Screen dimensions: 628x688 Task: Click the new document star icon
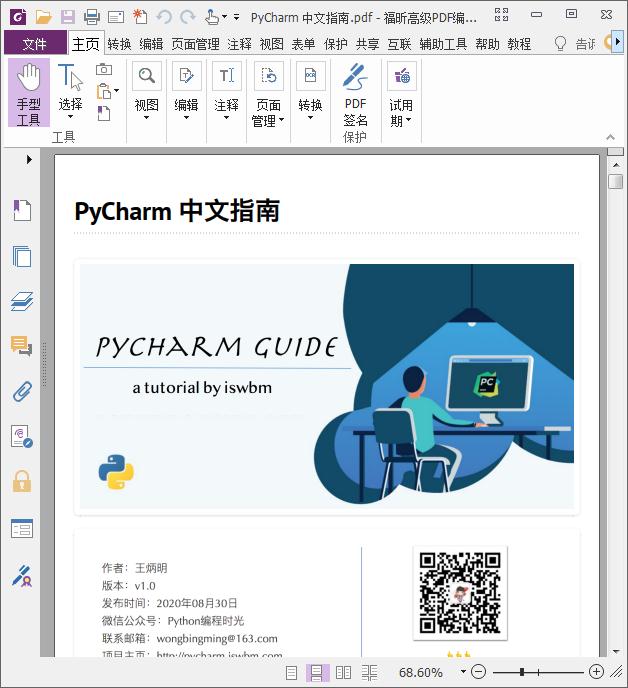point(140,17)
